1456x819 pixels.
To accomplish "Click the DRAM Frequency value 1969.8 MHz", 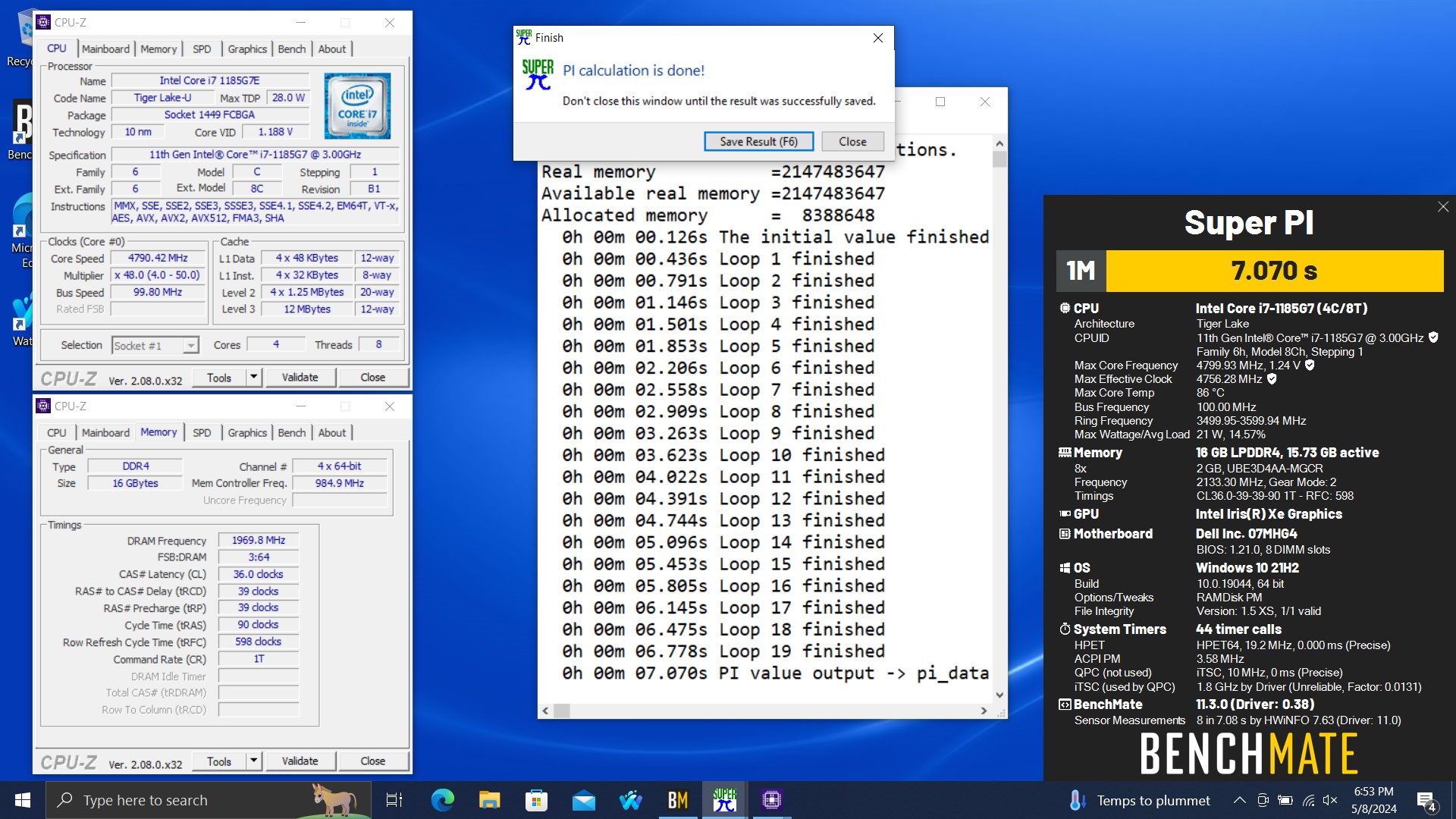I will coord(259,540).
